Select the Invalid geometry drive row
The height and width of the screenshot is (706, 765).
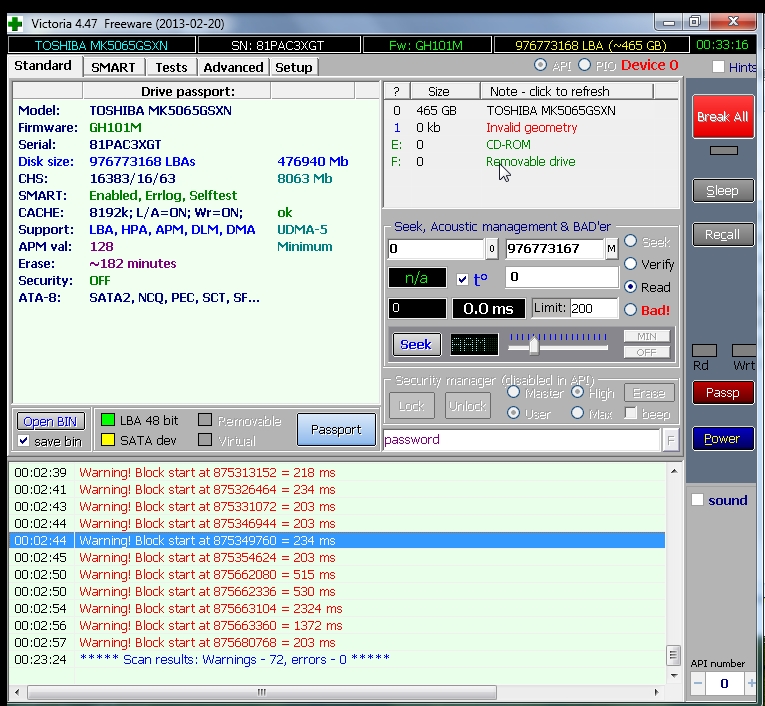531,128
